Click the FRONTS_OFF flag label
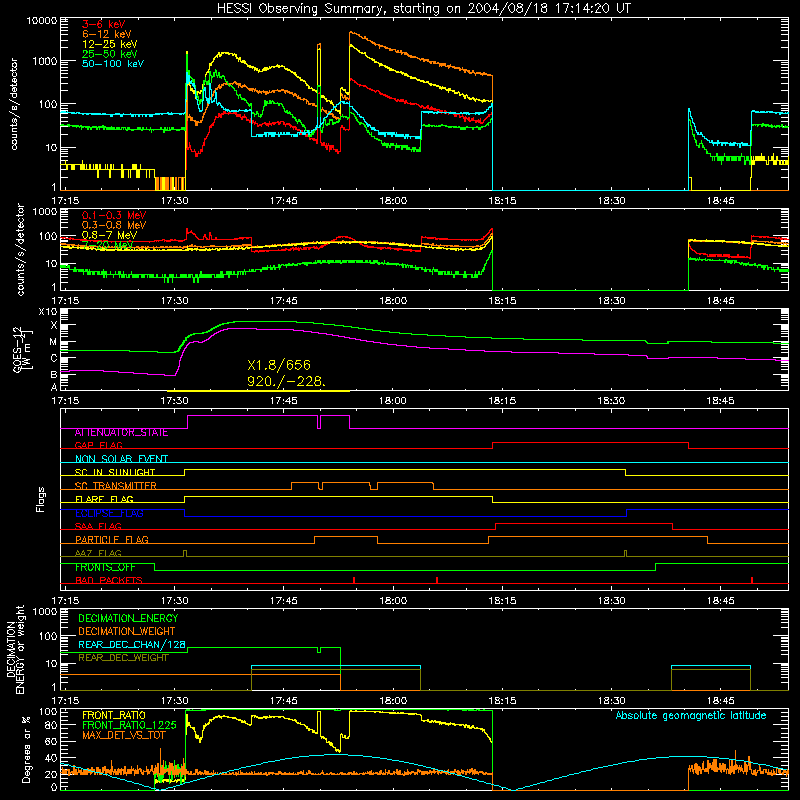 [x=105, y=567]
